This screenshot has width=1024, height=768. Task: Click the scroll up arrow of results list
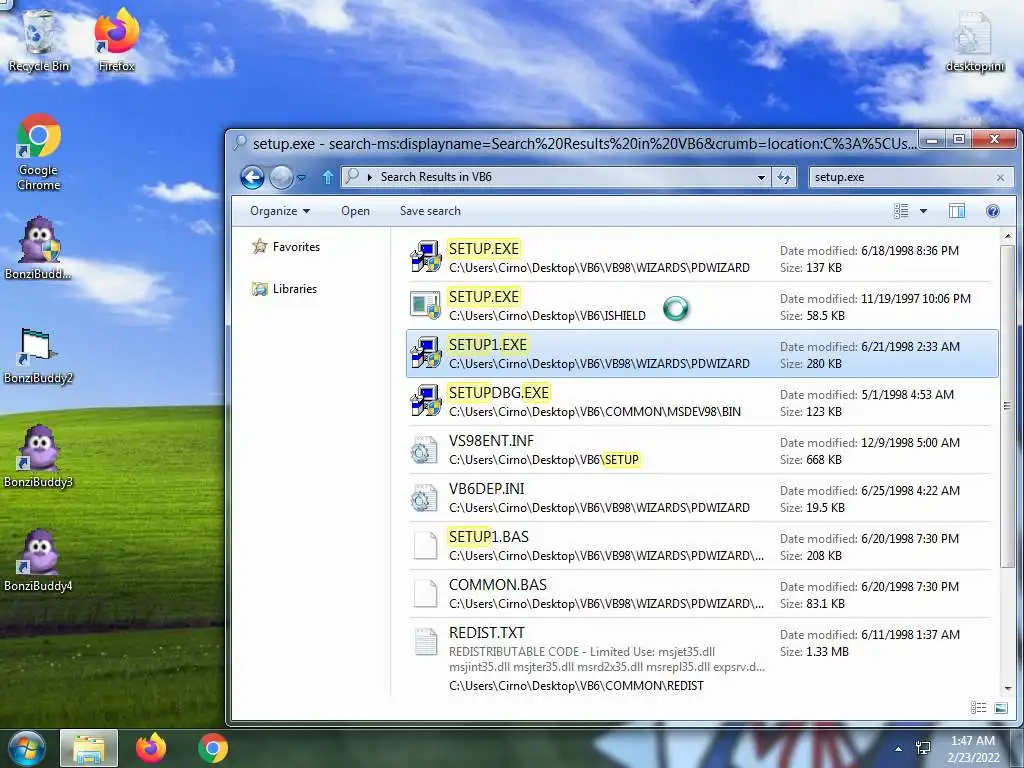coord(1007,236)
